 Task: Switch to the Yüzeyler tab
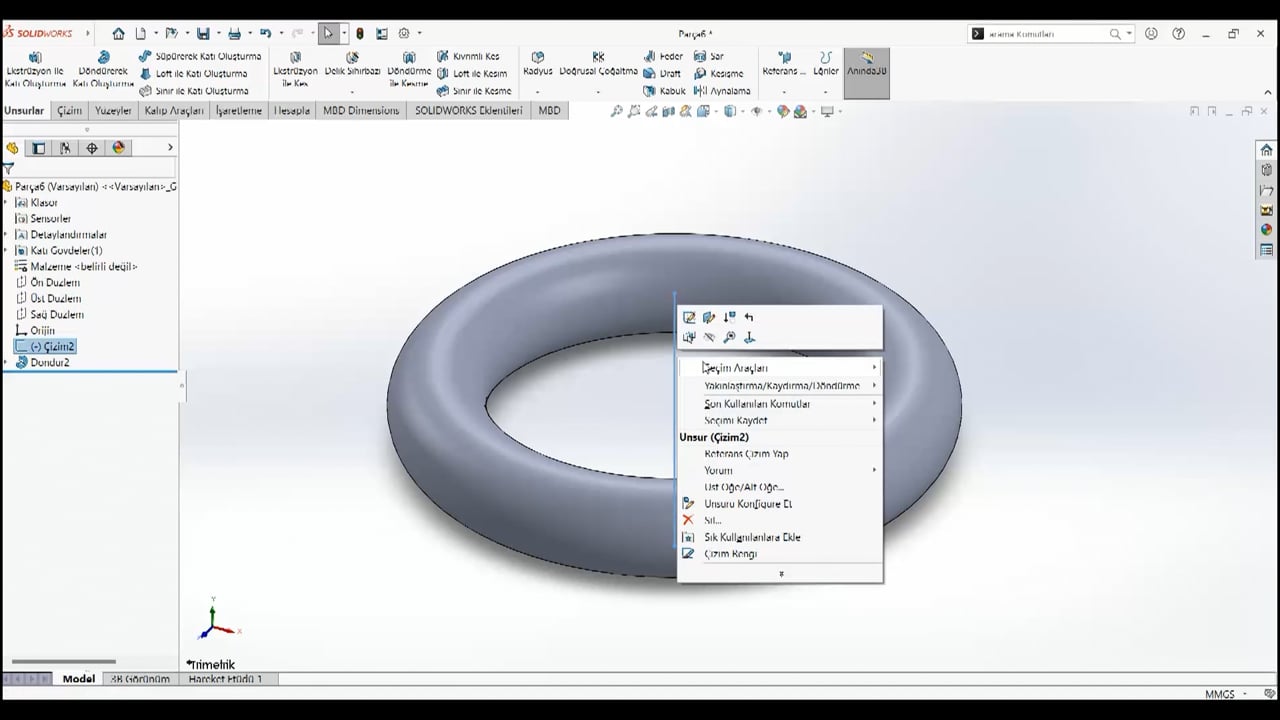(113, 111)
